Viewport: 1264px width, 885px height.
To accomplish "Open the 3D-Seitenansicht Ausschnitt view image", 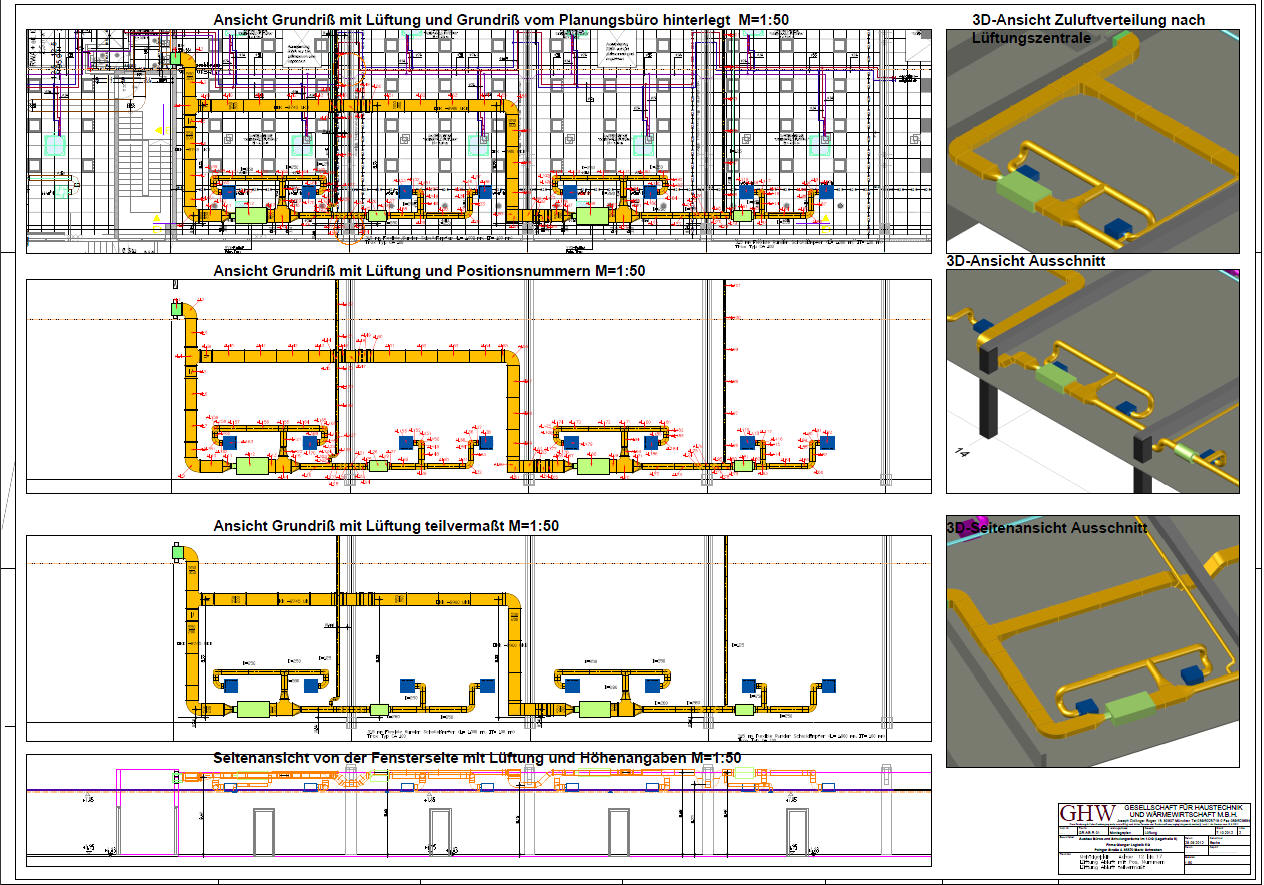I will tap(1092, 650).
